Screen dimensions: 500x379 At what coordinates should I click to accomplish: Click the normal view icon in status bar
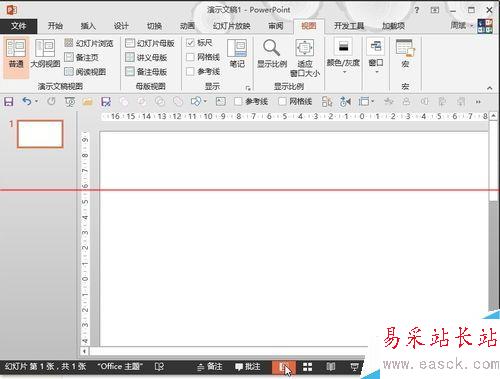pyautogui.click(x=284, y=367)
